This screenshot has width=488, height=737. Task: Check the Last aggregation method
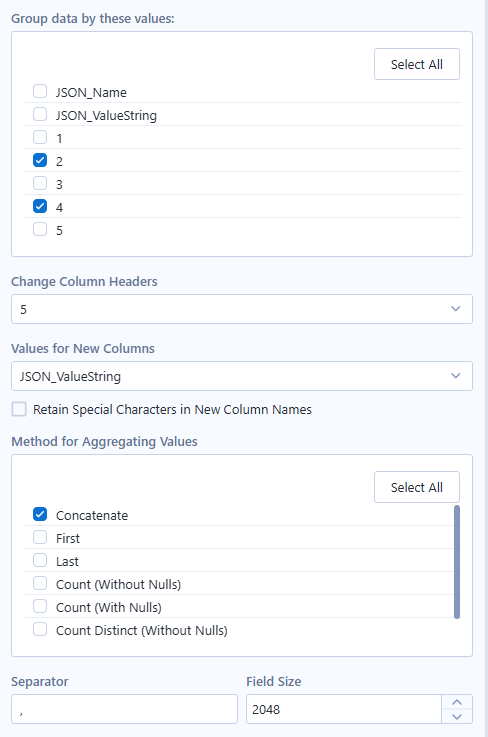tap(40, 560)
